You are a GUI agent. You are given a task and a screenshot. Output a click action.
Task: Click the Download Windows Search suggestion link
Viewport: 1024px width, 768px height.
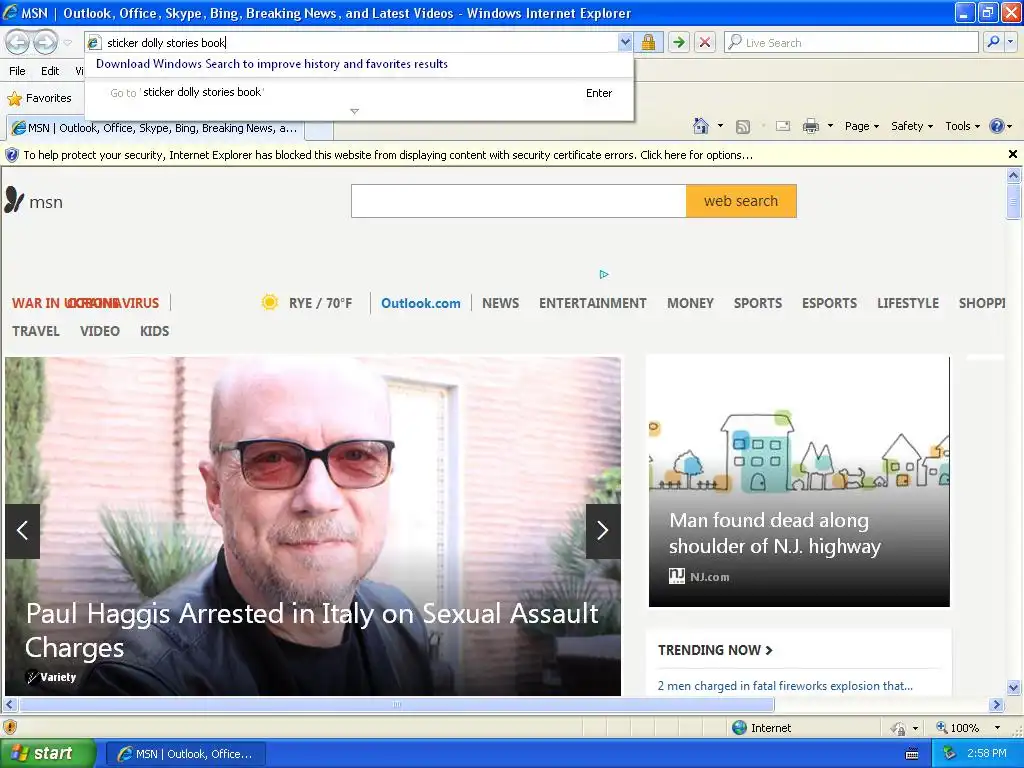tap(272, 64)
